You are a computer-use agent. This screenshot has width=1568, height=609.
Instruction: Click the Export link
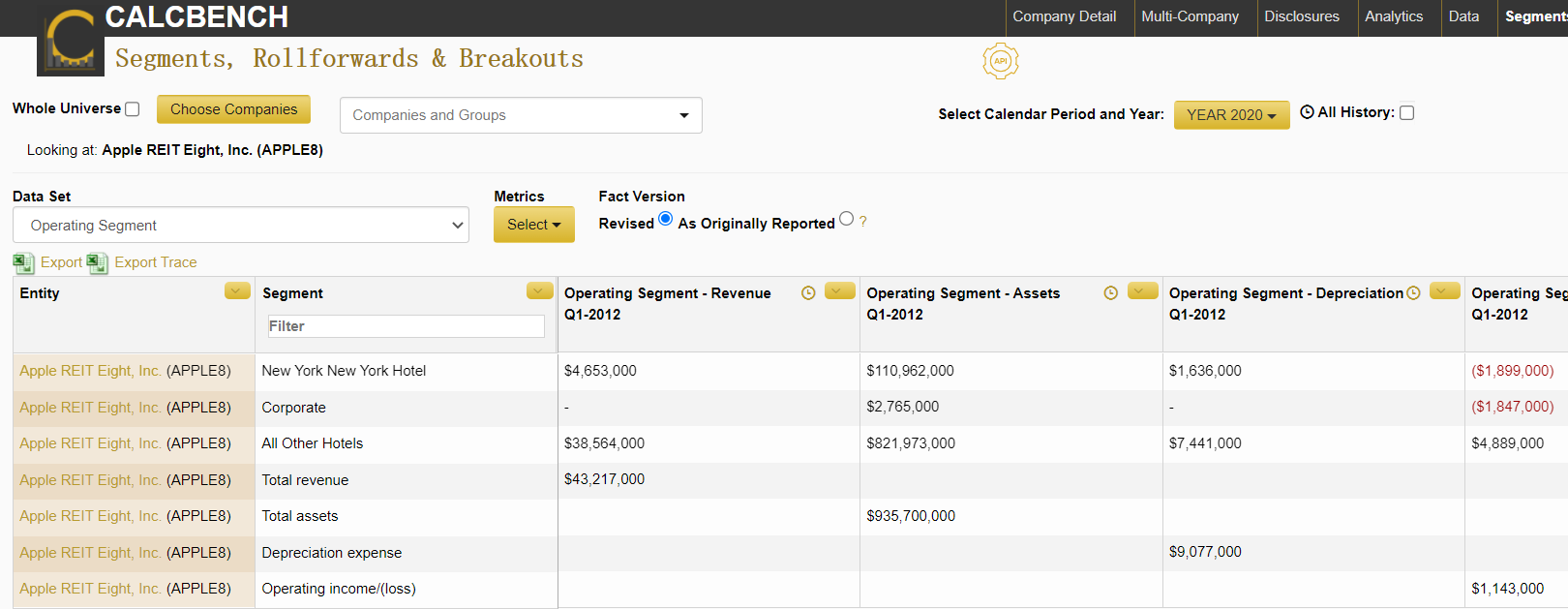(61, 262)
